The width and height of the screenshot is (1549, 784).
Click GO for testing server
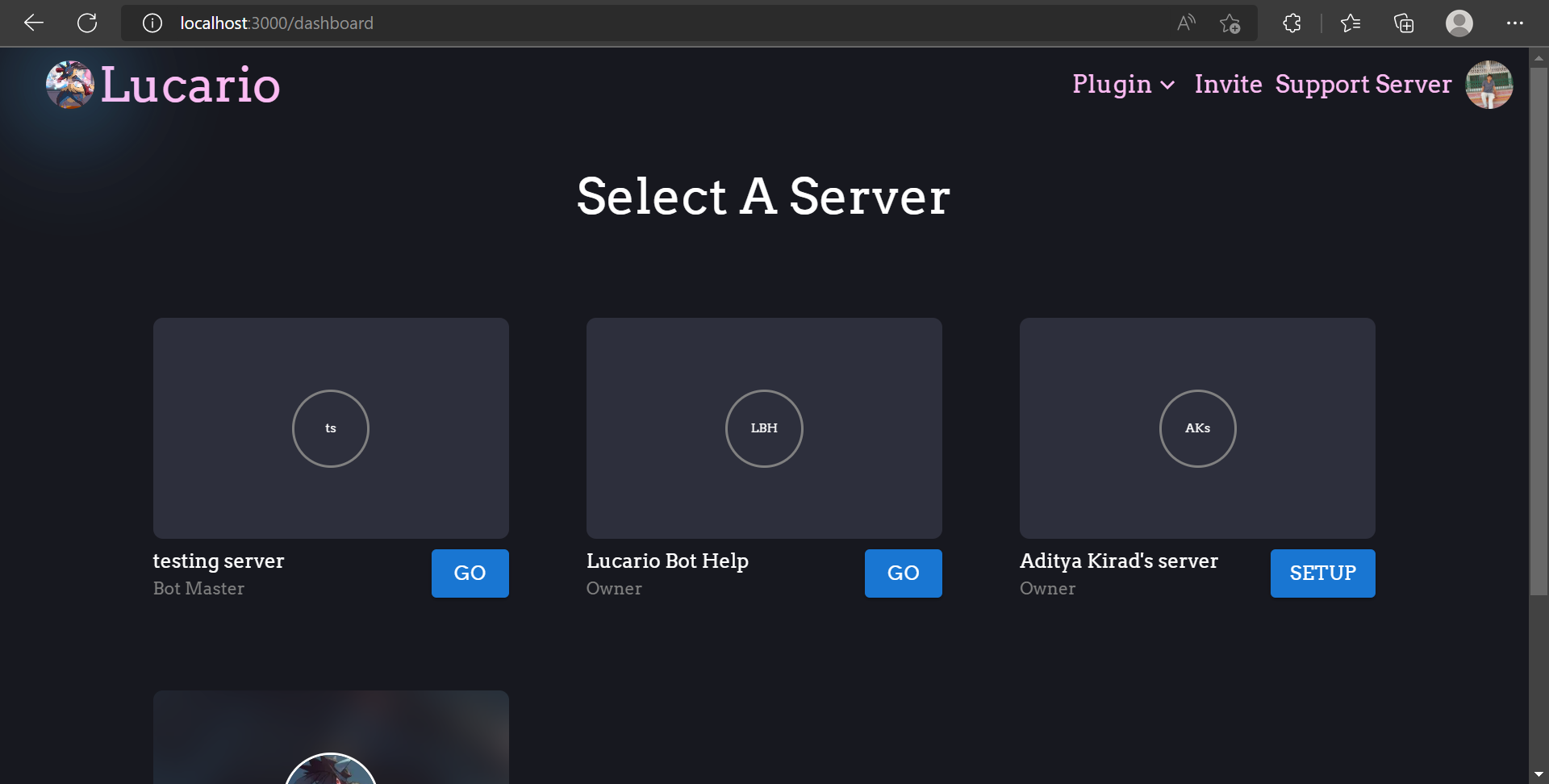(470, 573)
